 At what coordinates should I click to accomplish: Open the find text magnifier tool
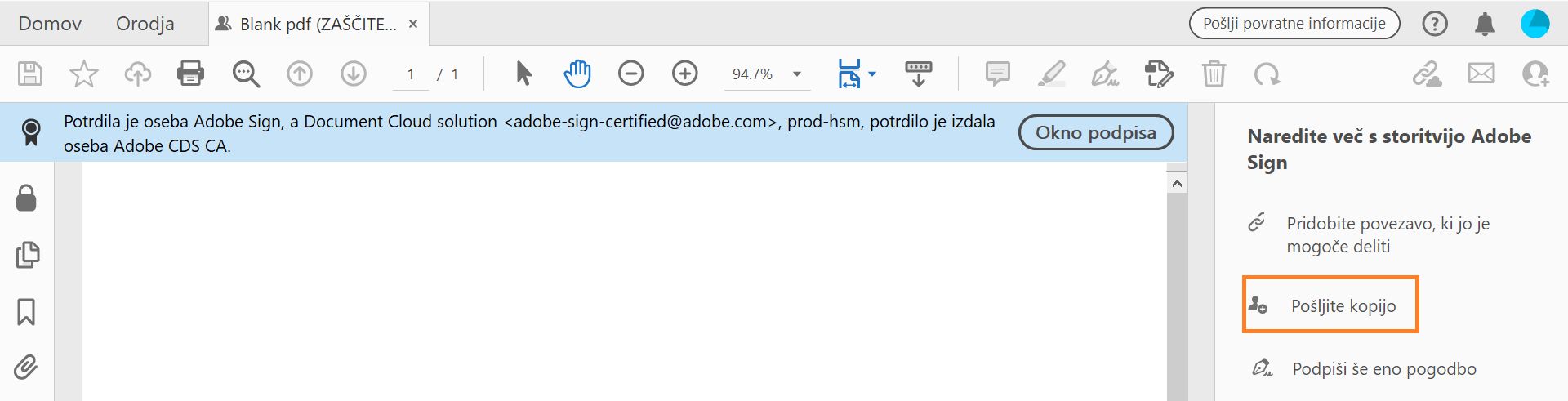tap(245, 74)
